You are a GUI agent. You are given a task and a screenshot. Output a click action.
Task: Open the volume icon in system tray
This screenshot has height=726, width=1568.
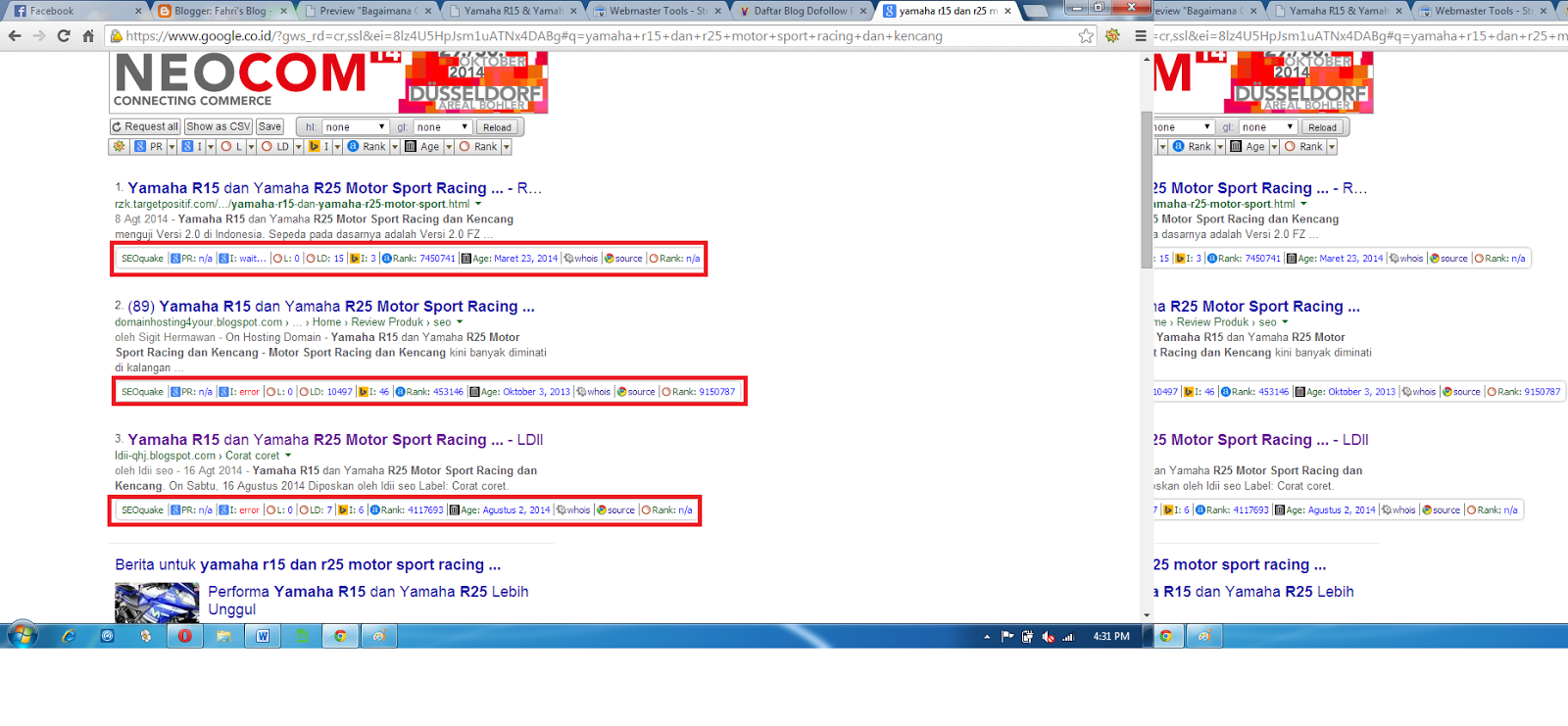(x=1048, y=637)
